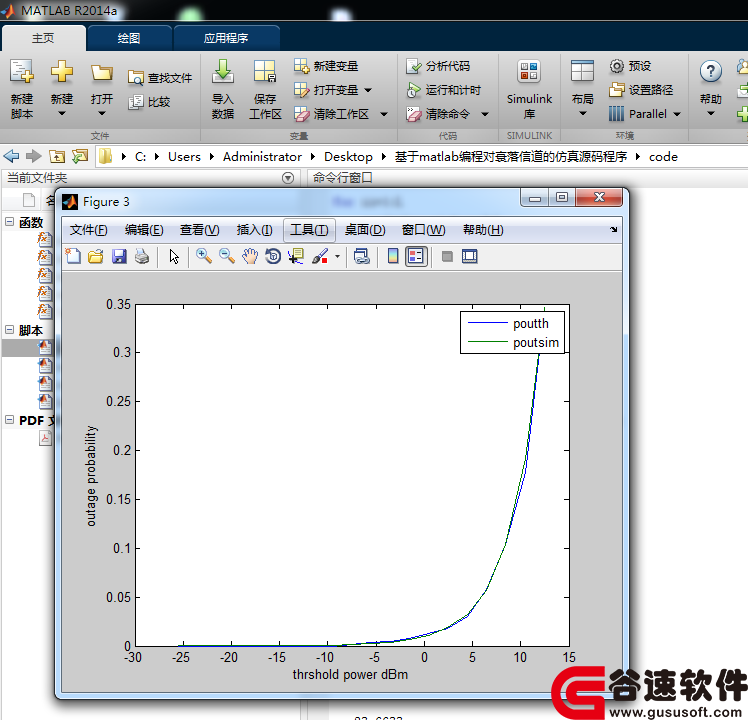The height and width of the screenshot is (720, 748).
Task: Click Find Files (查找文件) button
Action: [160, 78]
